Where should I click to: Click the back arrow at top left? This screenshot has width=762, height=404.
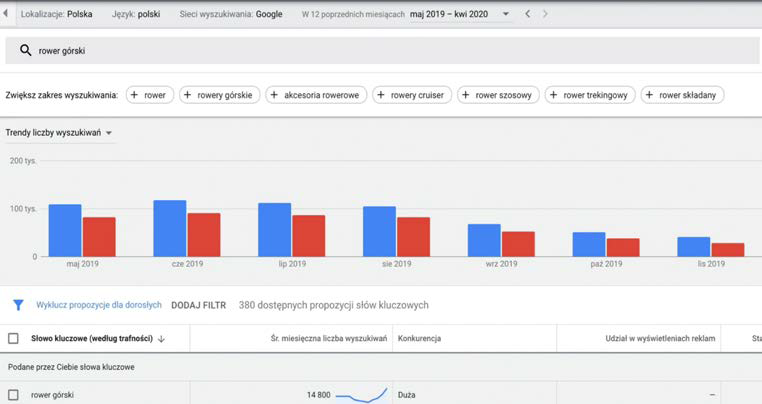(x=8, y=15)
